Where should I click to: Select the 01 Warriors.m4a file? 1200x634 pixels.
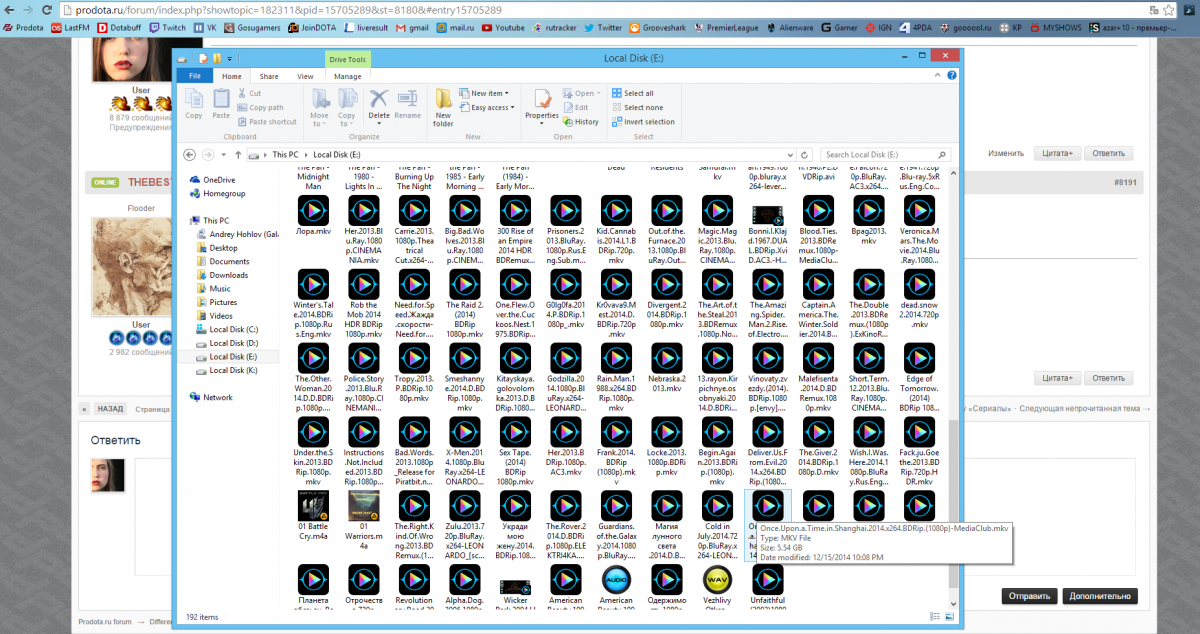(x=363, y=520)
